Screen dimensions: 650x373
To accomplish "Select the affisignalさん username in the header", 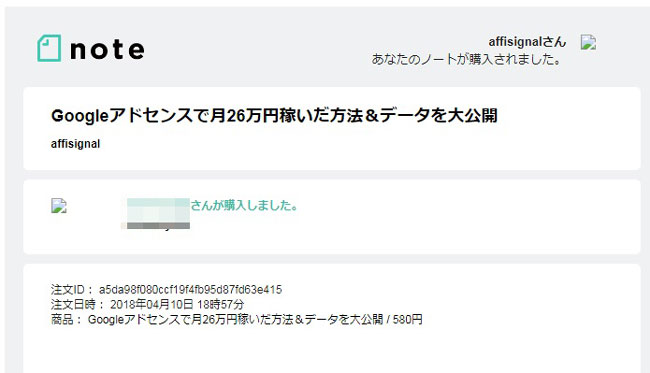I will (527, 42).
